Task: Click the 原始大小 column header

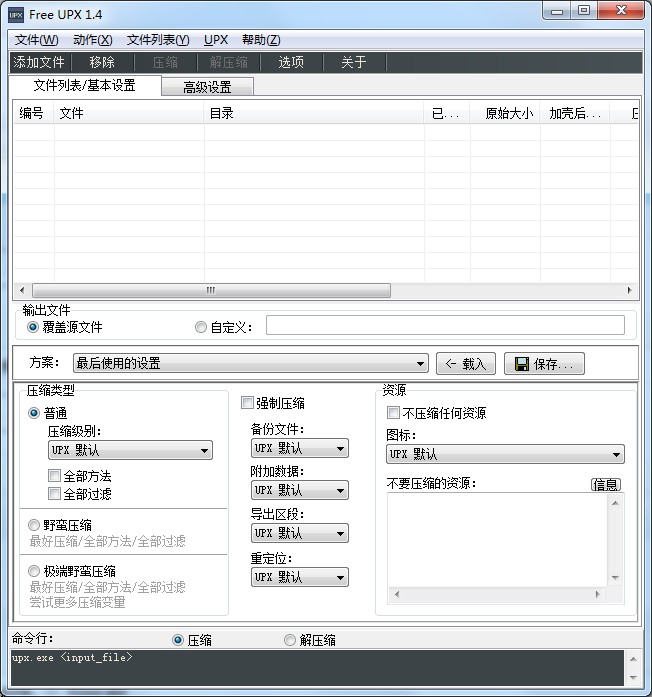Action: [505, 113]
